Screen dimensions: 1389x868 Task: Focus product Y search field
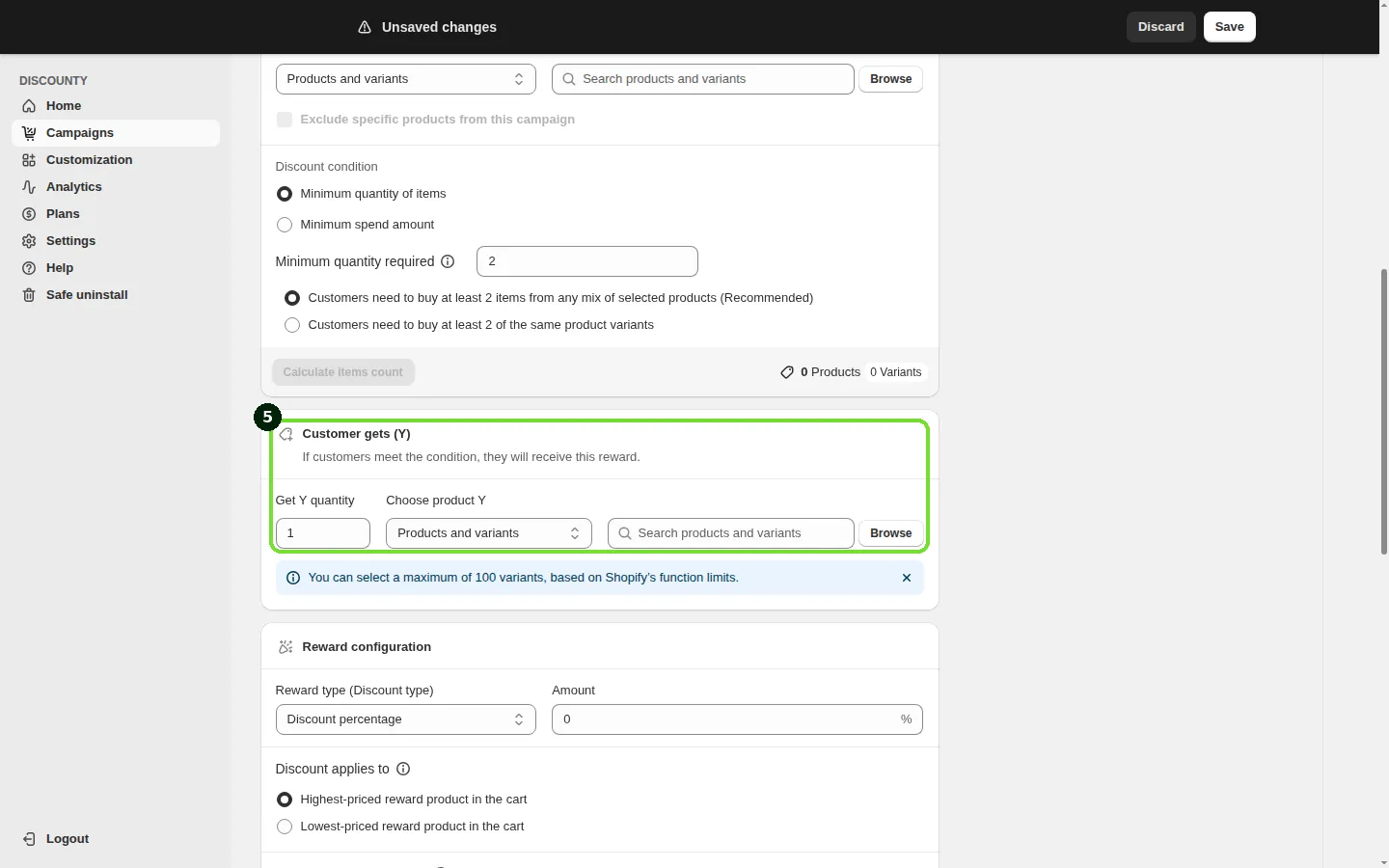pyautogui.click(x=731, y=533)
